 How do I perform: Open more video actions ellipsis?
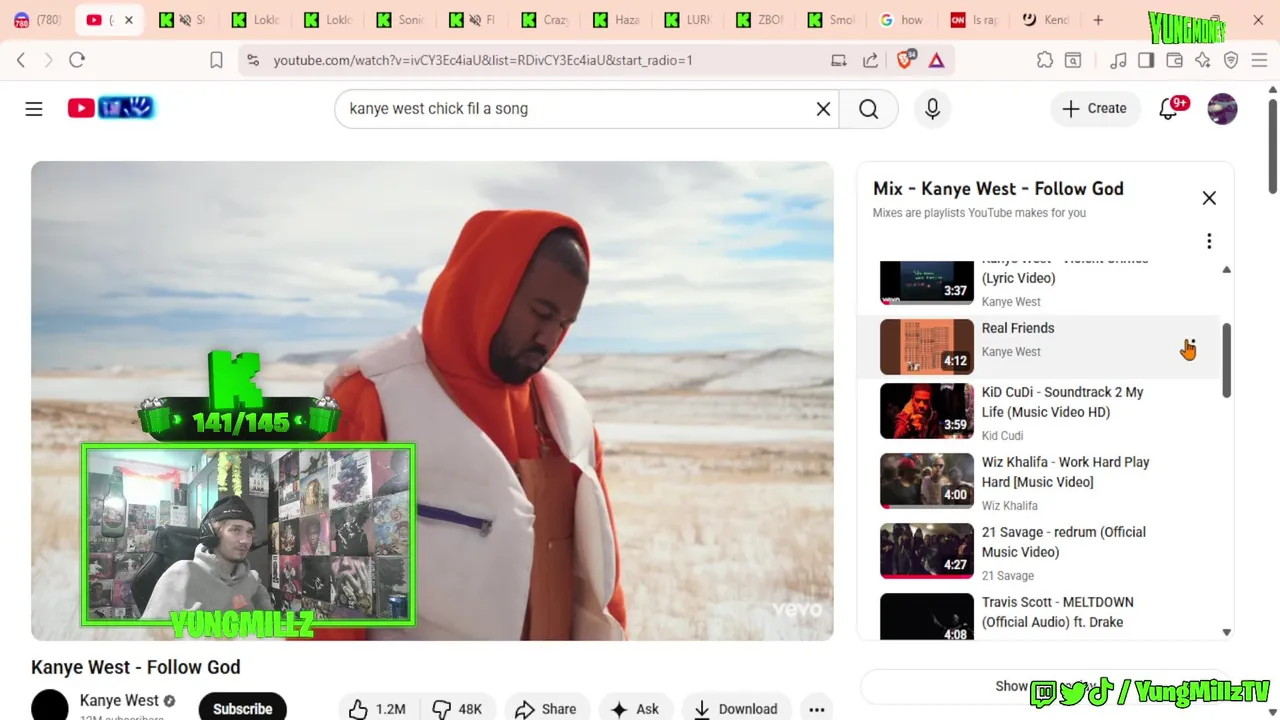pyautogui.click(x=817, y=709)
